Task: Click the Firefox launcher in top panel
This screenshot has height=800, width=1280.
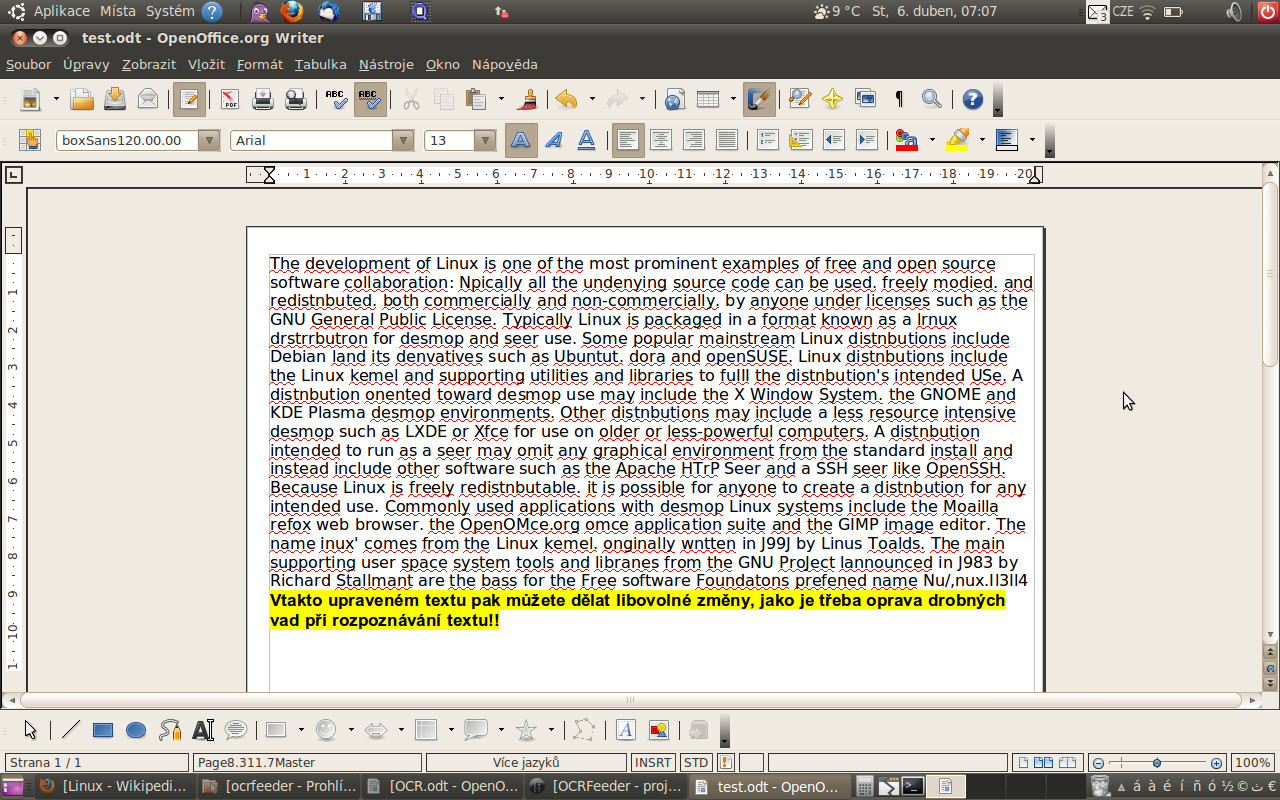Action: (x=291, y=12)
